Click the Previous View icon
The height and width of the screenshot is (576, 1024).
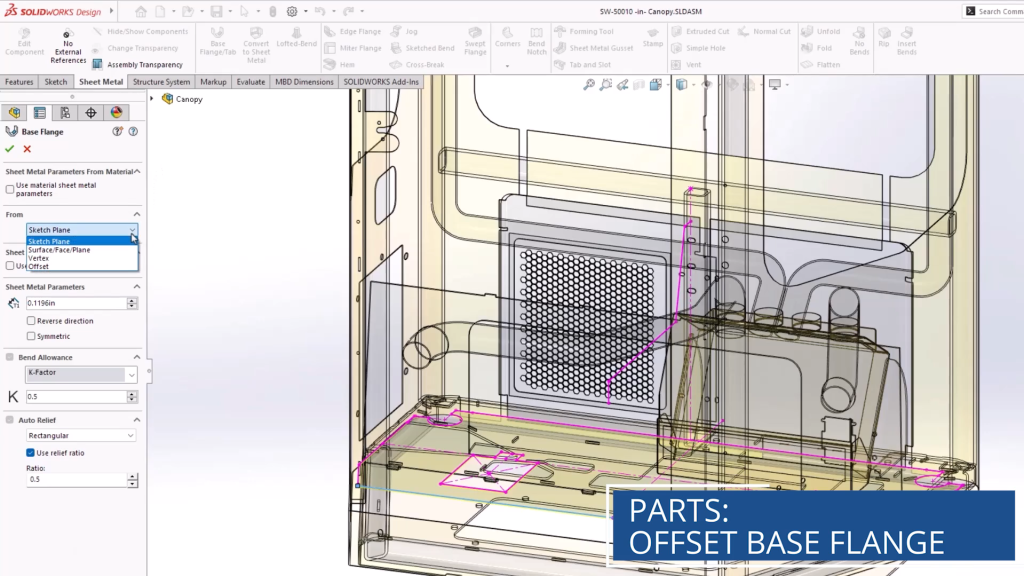pyautogui.click(x=623, y=84)
